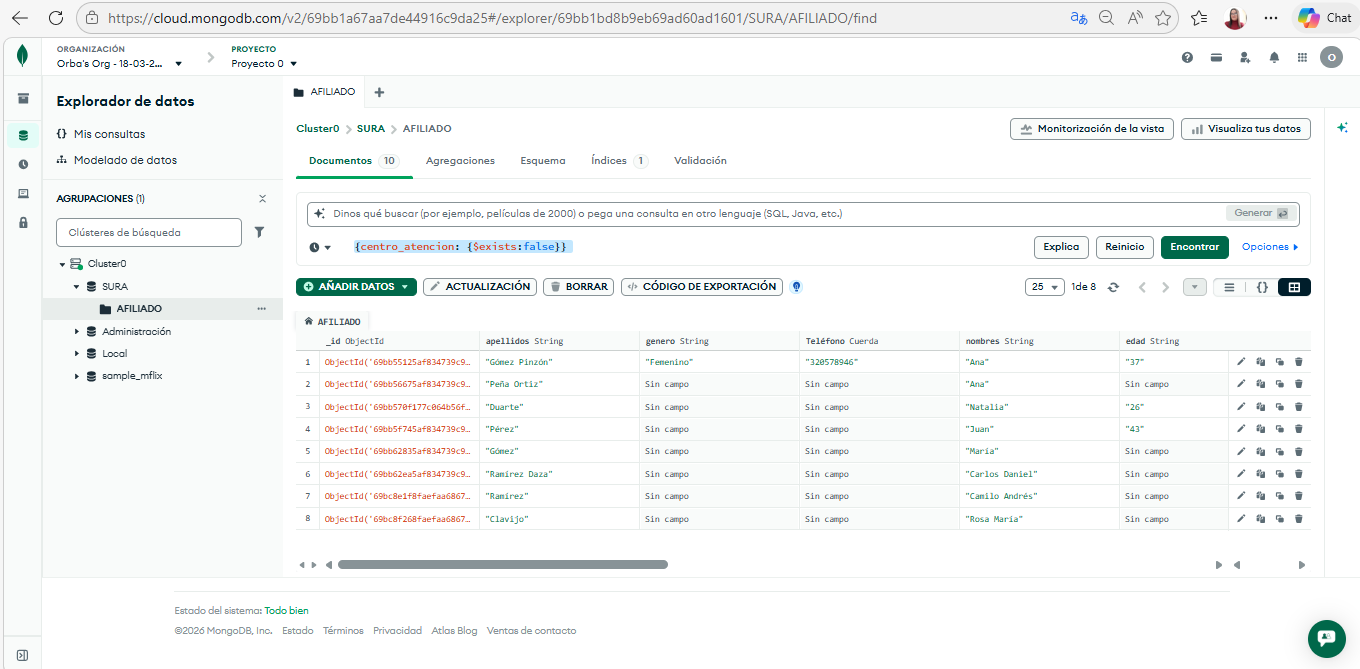Clone the Peña Ortiz document
Screen dimensions: 1360x669
[x=1279, y=384]
